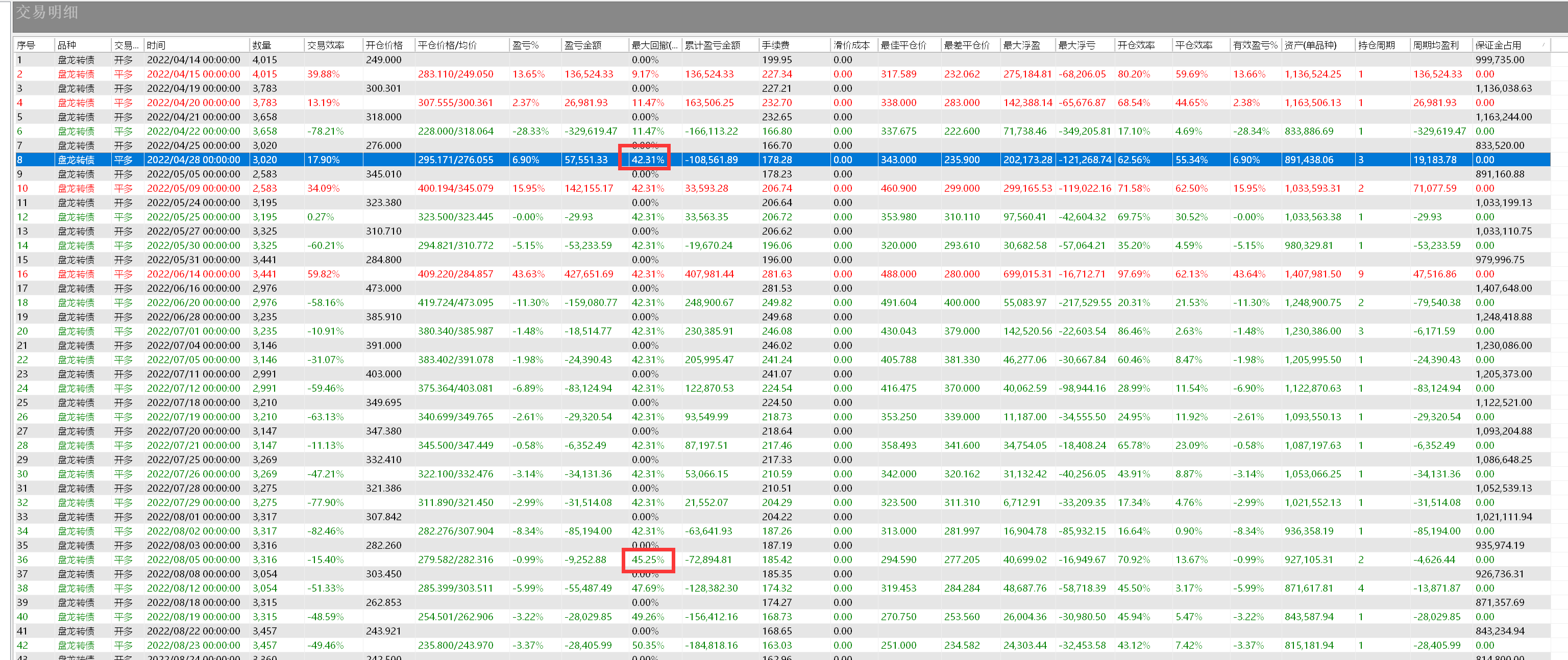Viewport: 1568px width, 660px height.
Task: Click the 盈亏金额 column header
Action: coord(595,45)
